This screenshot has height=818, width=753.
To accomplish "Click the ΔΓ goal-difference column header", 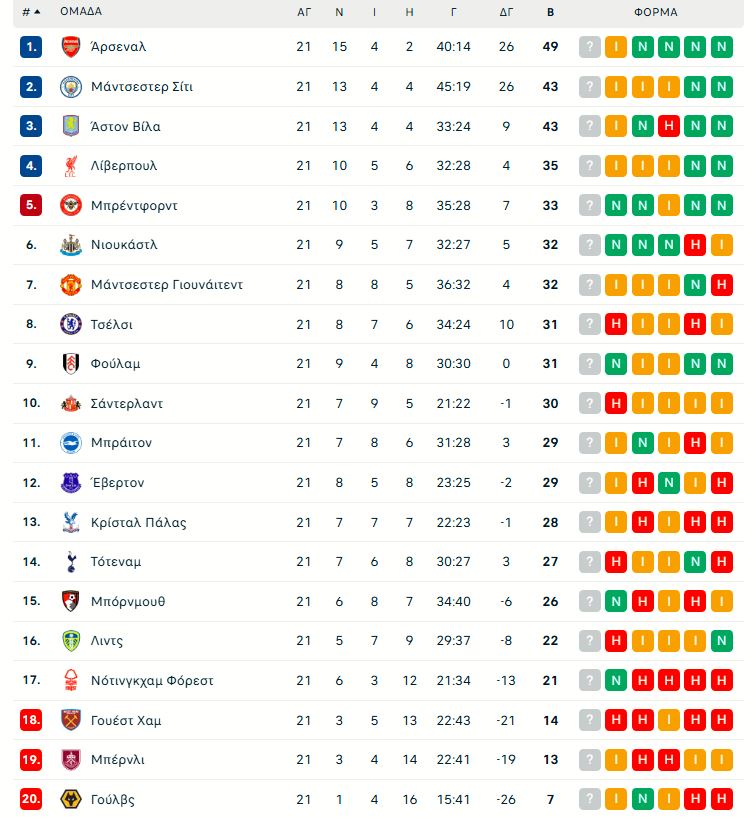I will coord(507,12).
